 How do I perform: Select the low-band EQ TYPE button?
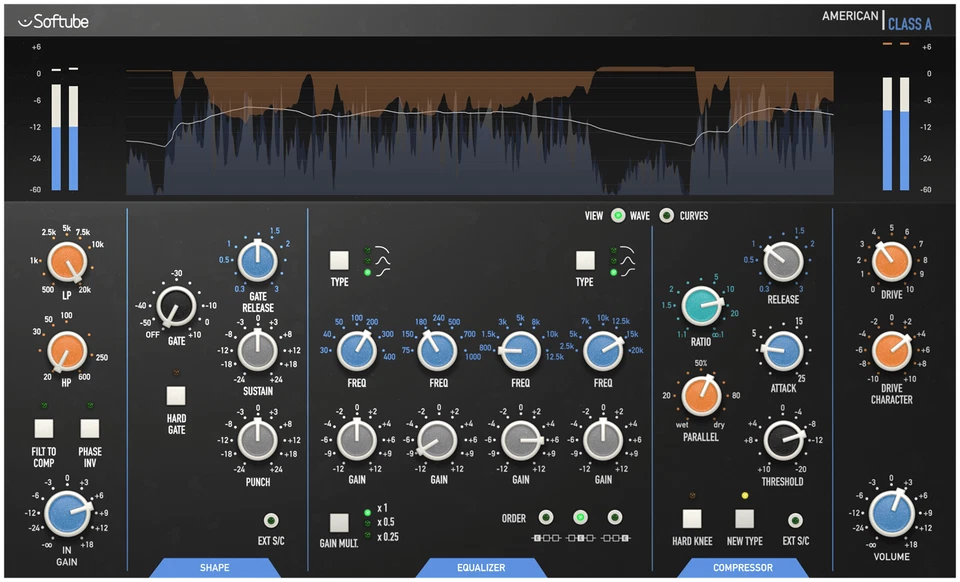coord(338,262)
